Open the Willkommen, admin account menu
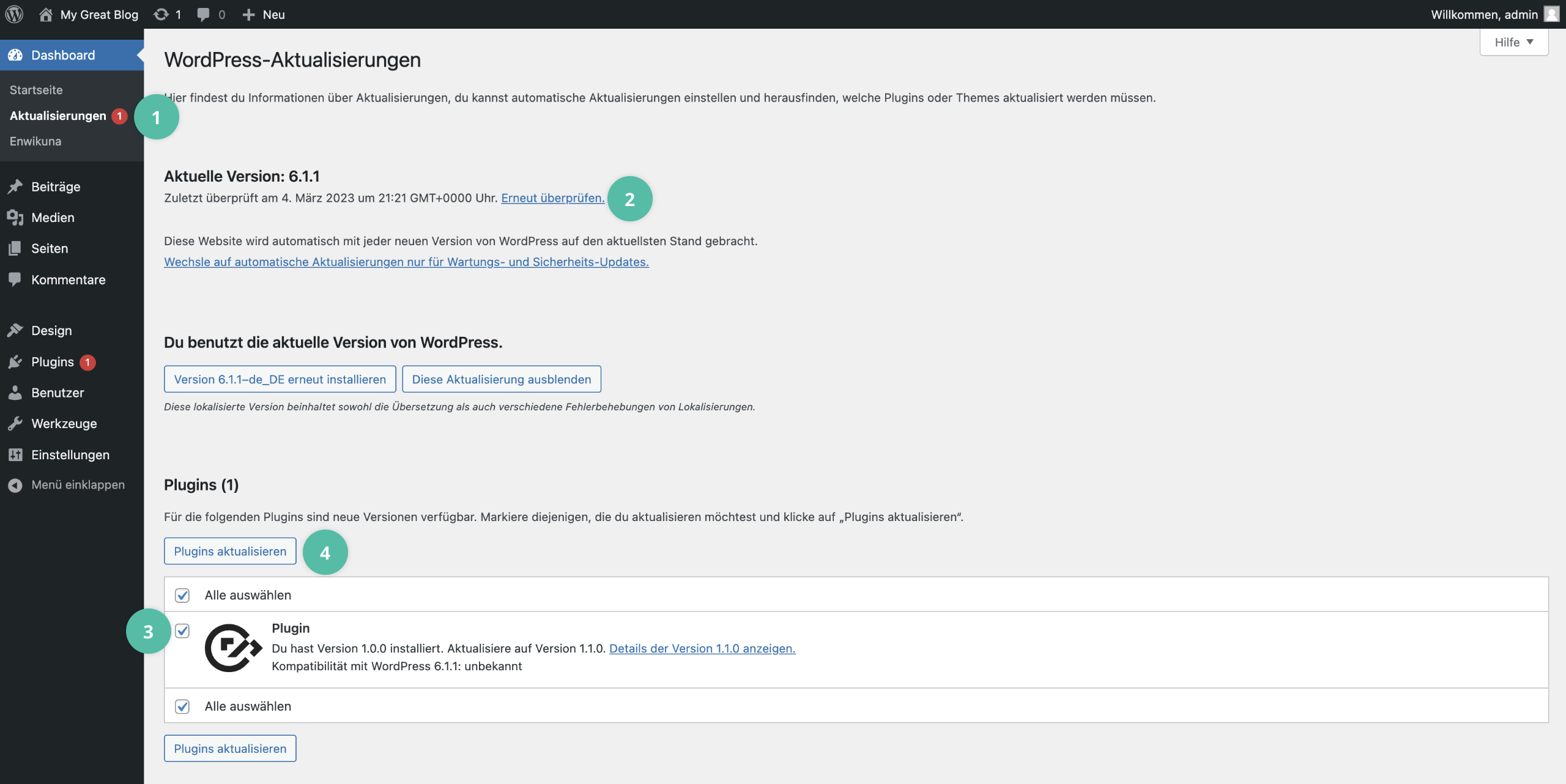Screen dimensions: 1566x784 click(1494, 14)
